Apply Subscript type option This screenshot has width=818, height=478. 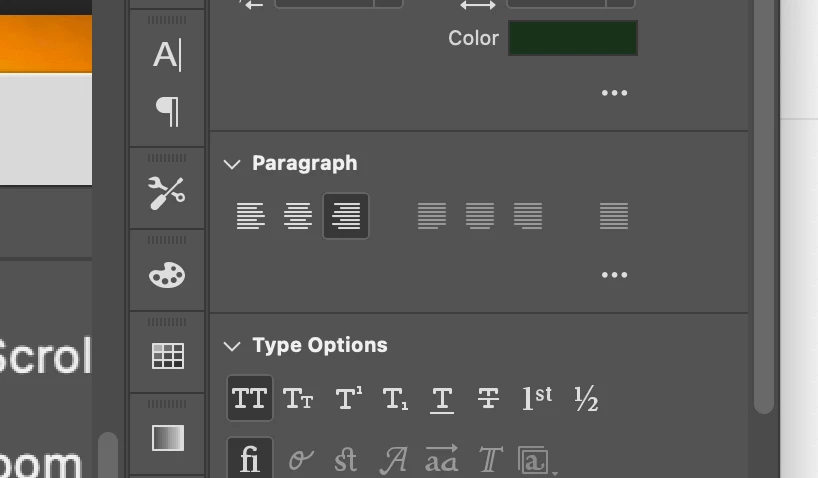coord(395,400)
